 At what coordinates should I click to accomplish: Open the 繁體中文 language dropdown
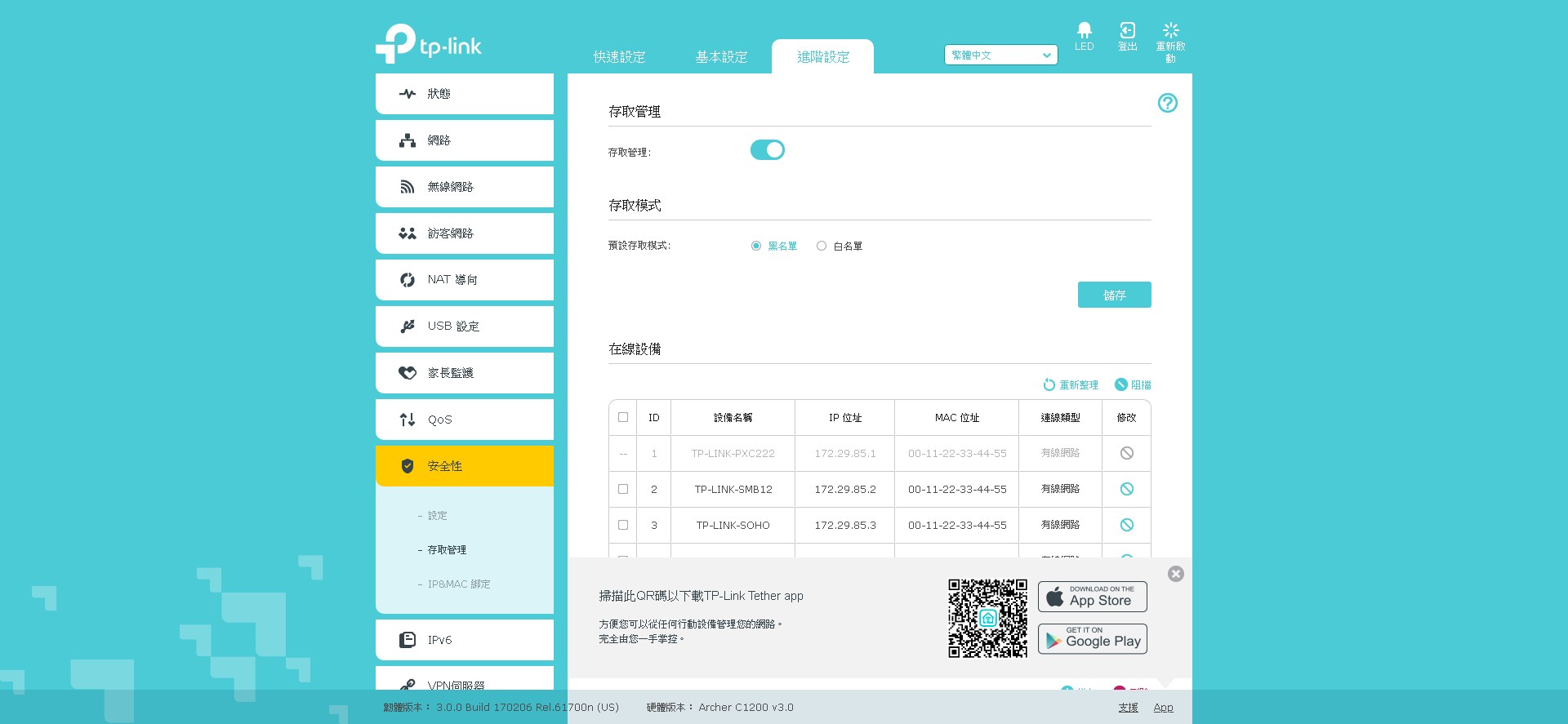tap(1000, 55)
